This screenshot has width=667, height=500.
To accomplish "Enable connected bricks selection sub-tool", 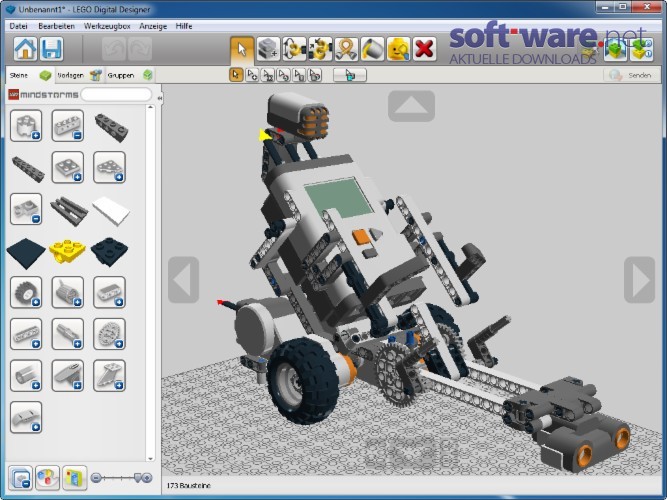I will tap(268, 75).
